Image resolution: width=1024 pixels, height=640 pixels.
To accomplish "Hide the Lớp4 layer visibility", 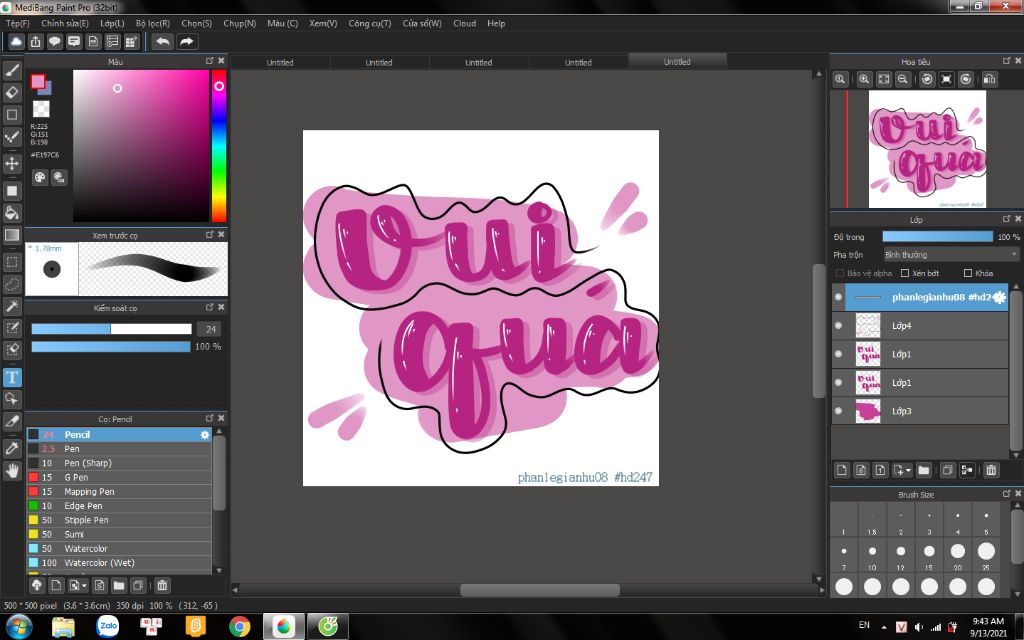I will (838, 326).
